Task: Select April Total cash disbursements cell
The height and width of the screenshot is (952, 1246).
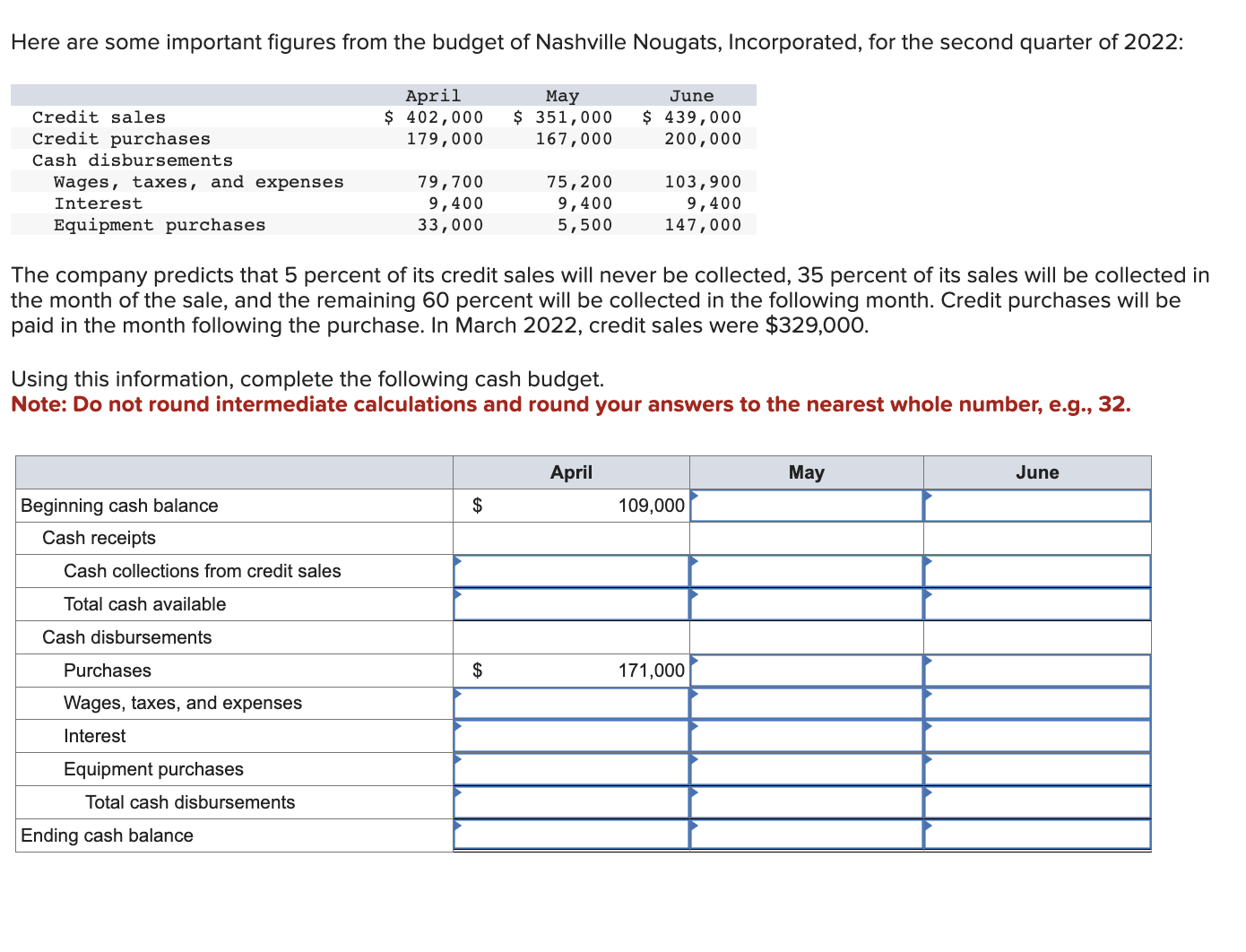Action: pos(571,802)
